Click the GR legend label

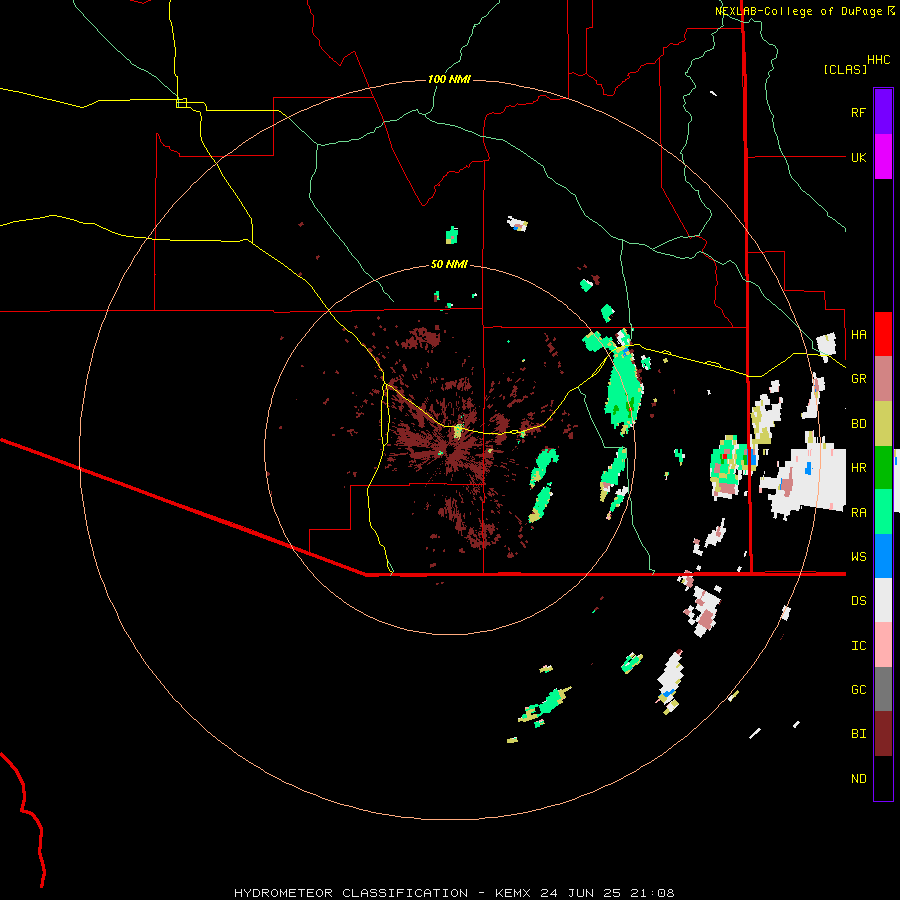click(x=858, y=378)
